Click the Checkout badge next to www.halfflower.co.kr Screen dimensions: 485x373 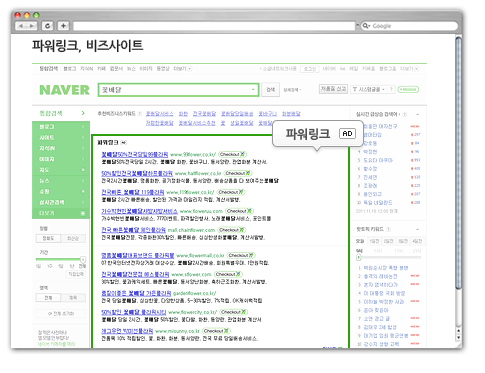click(x=238, y=173)
